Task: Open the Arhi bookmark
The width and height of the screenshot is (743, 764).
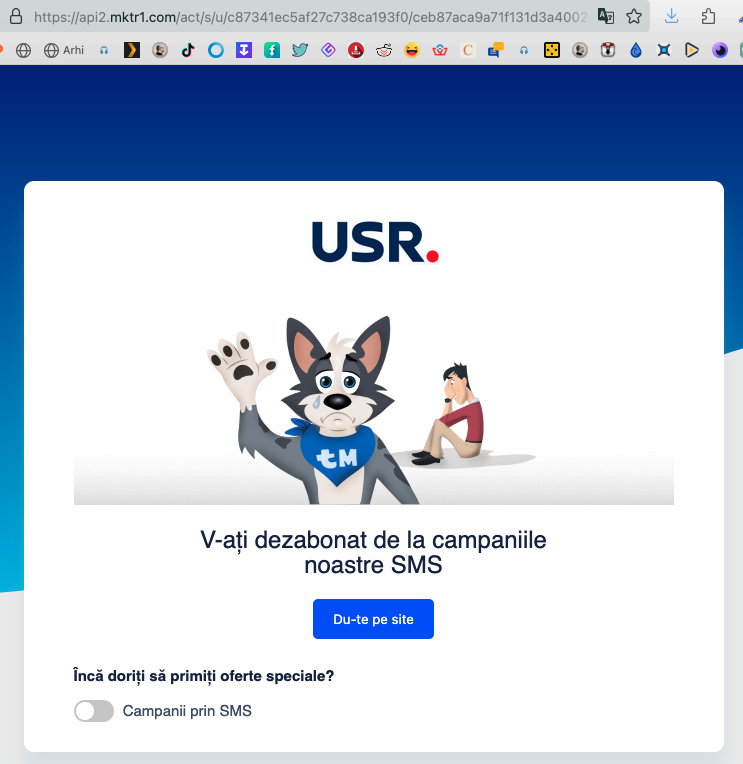Action: [64, 50]
